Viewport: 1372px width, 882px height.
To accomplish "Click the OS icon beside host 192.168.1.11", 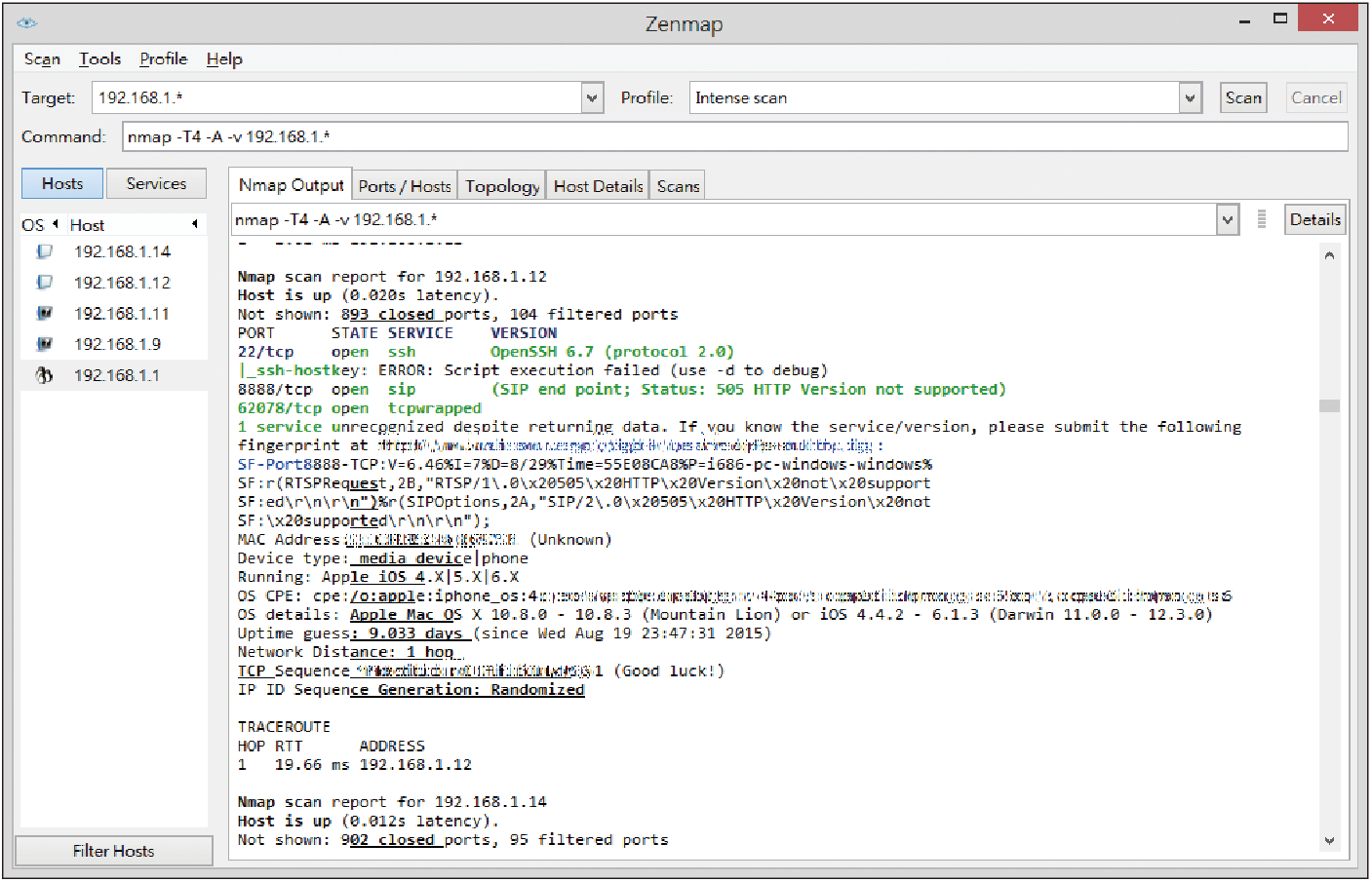I will click(44, 314).
